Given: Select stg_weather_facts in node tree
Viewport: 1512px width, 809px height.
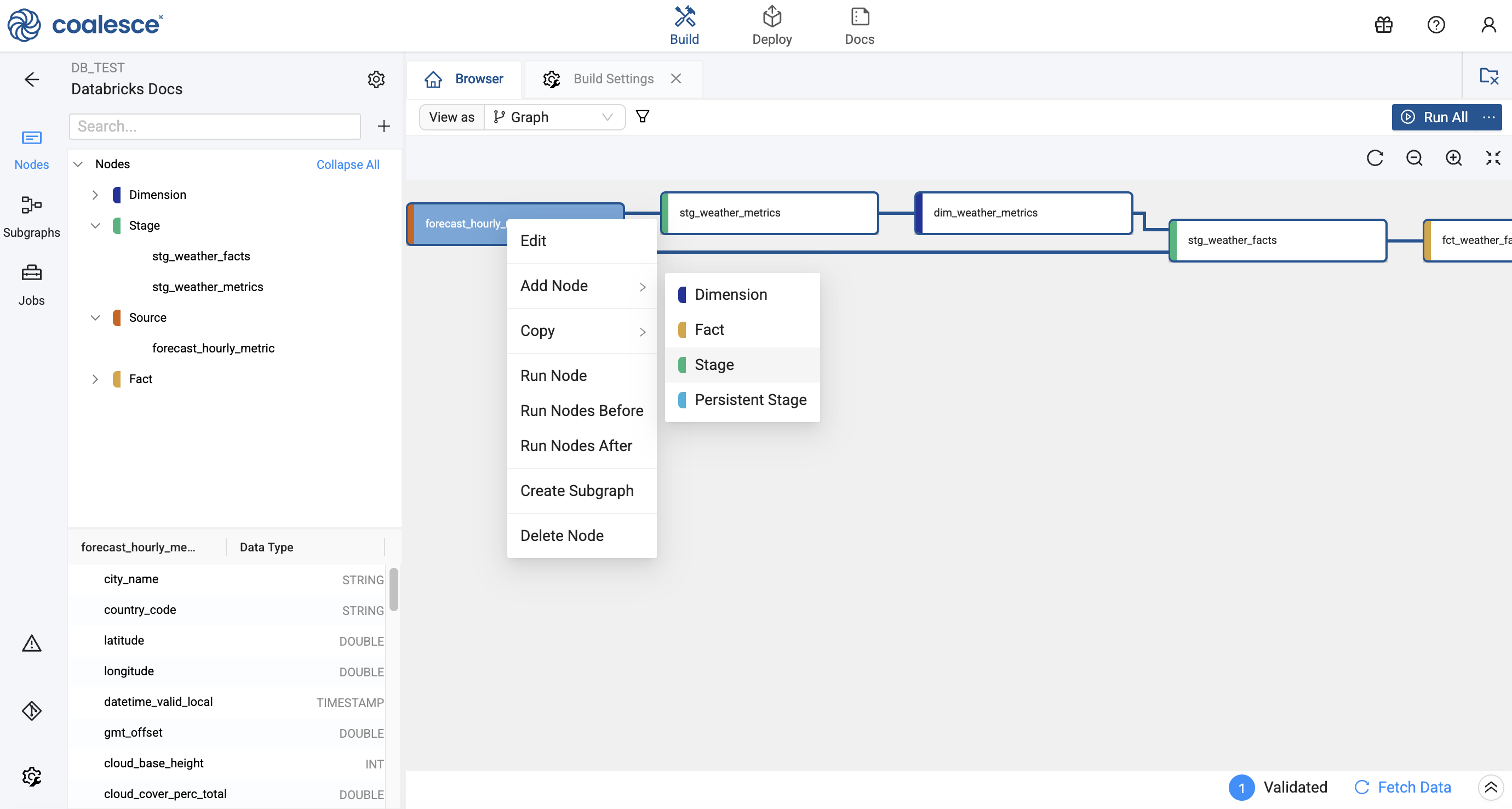Looking at the screenshot, I should 201,257.
